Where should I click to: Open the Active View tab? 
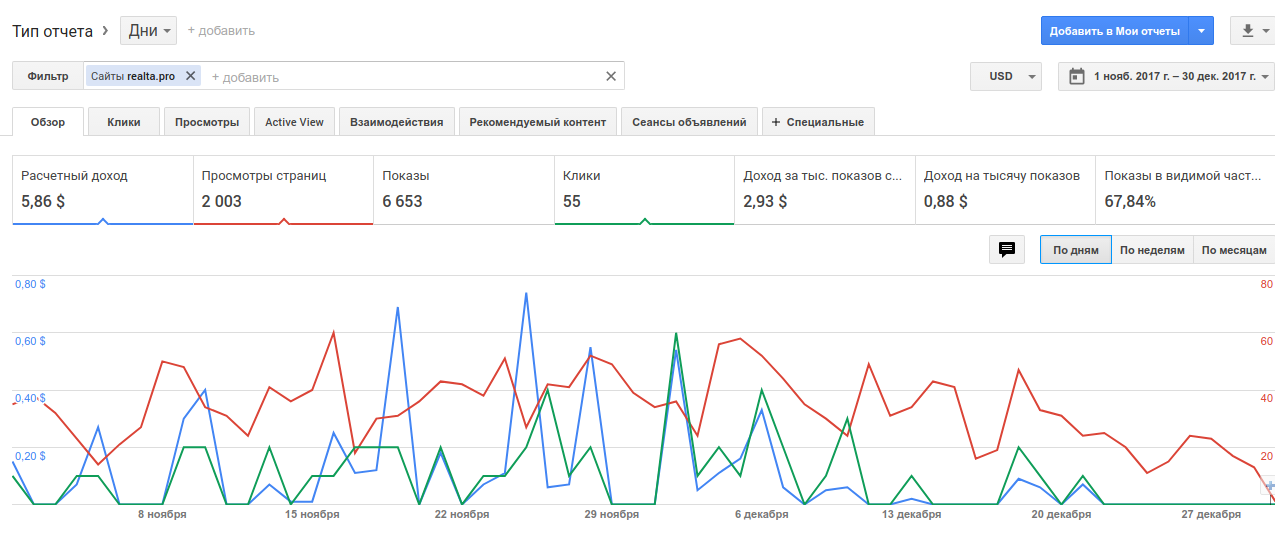point(294,122)
